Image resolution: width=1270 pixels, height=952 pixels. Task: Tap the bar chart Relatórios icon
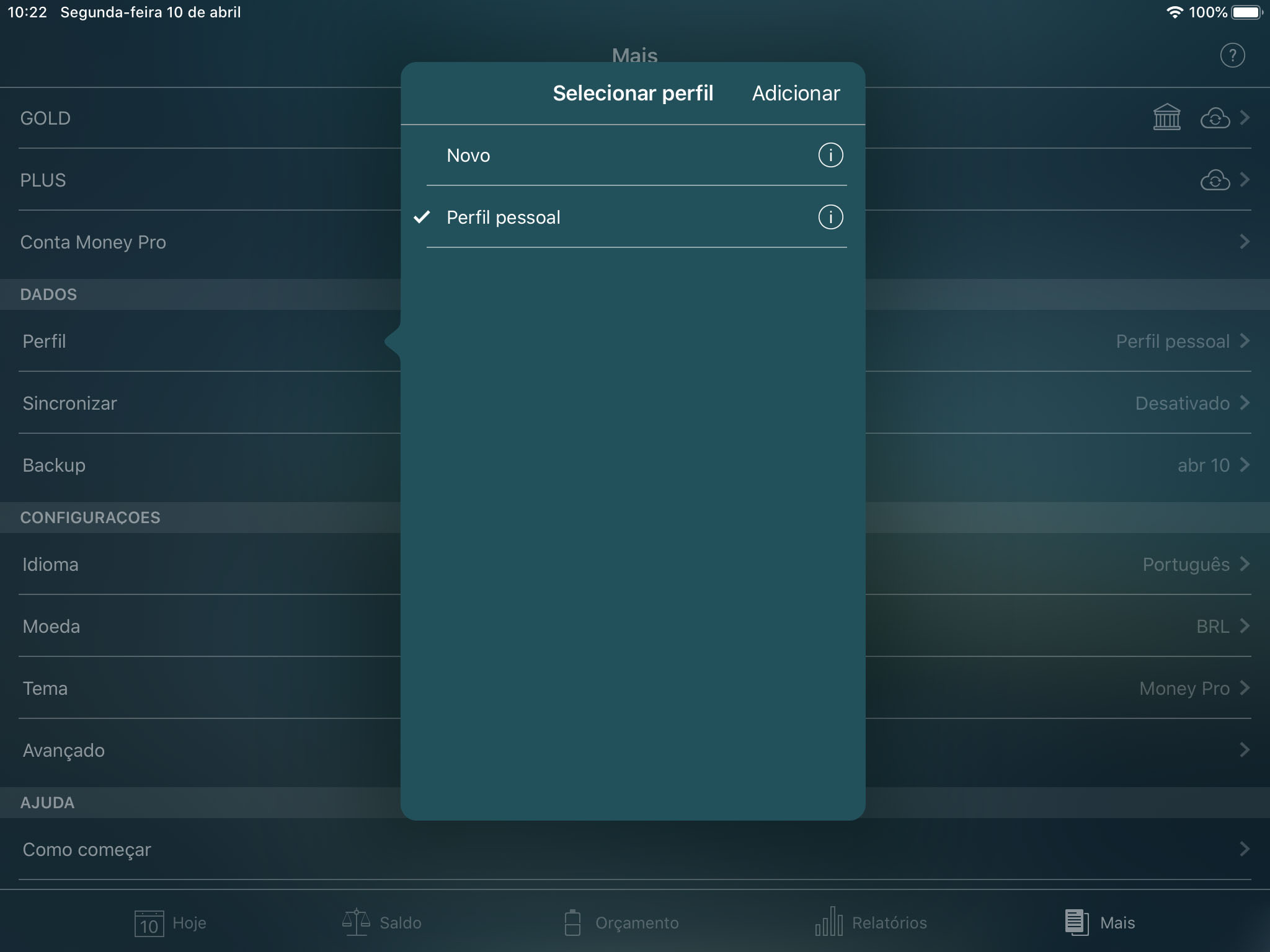click(829, 922)
